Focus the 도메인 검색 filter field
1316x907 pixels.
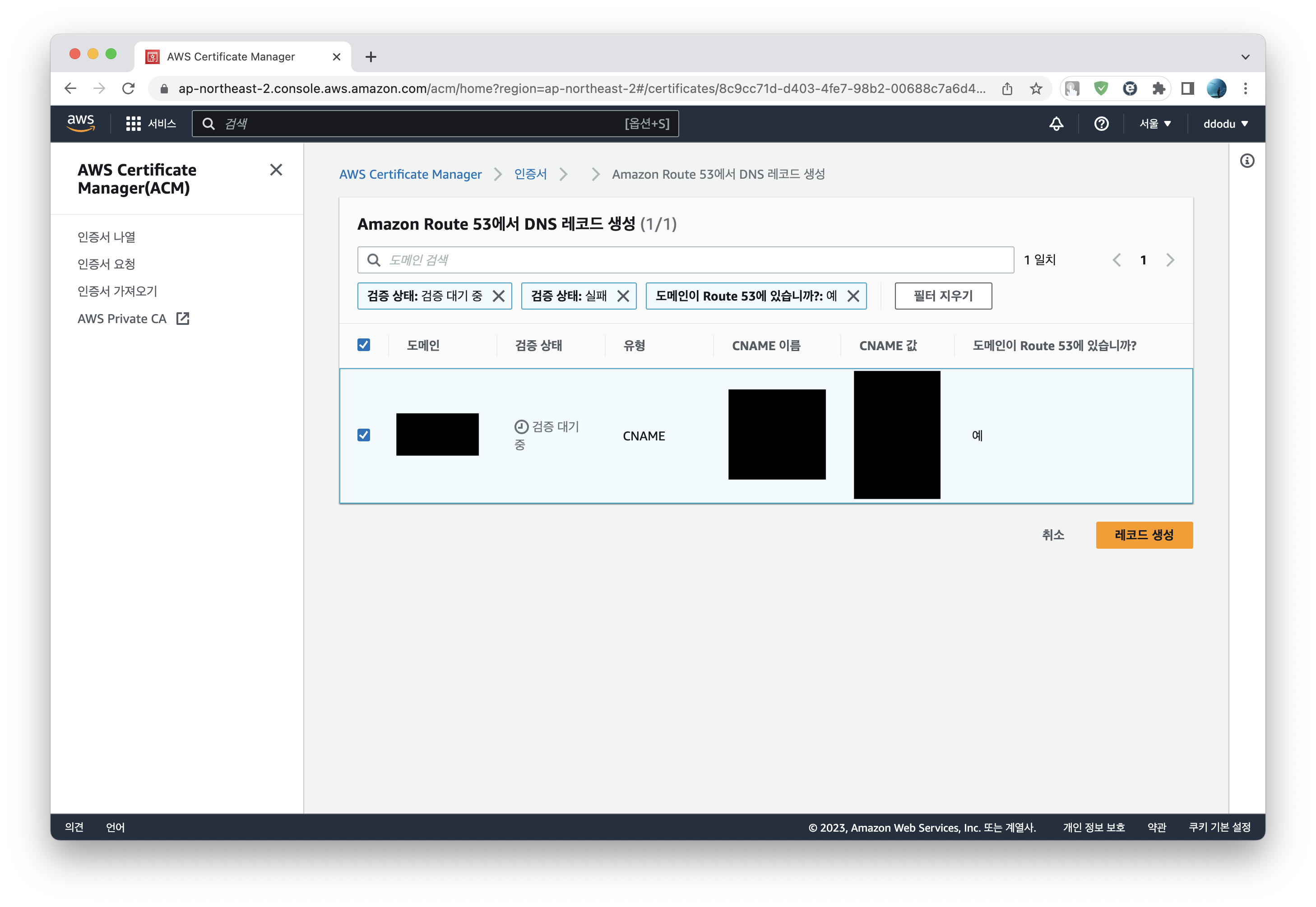685,260
